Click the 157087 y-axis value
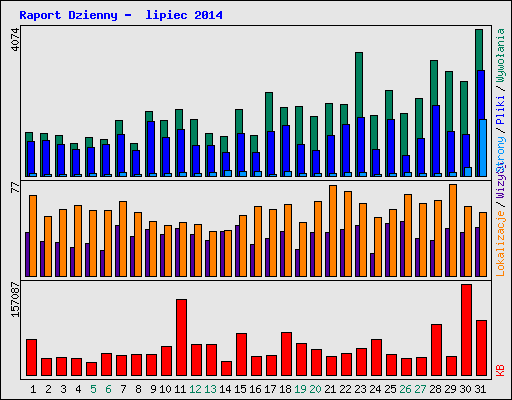The width and height of the screenshot is (512, 400). coord(15,299)
